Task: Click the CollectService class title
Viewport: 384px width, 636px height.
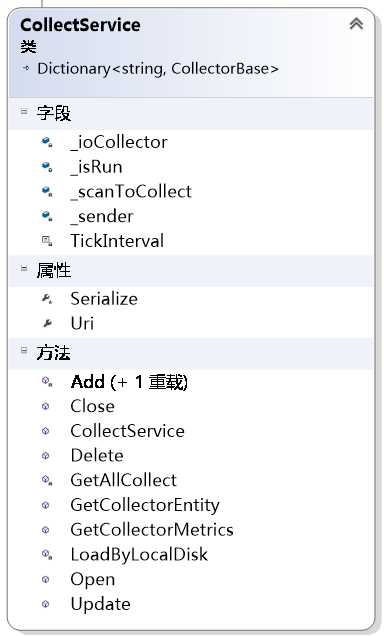Action: click(80, 25)
